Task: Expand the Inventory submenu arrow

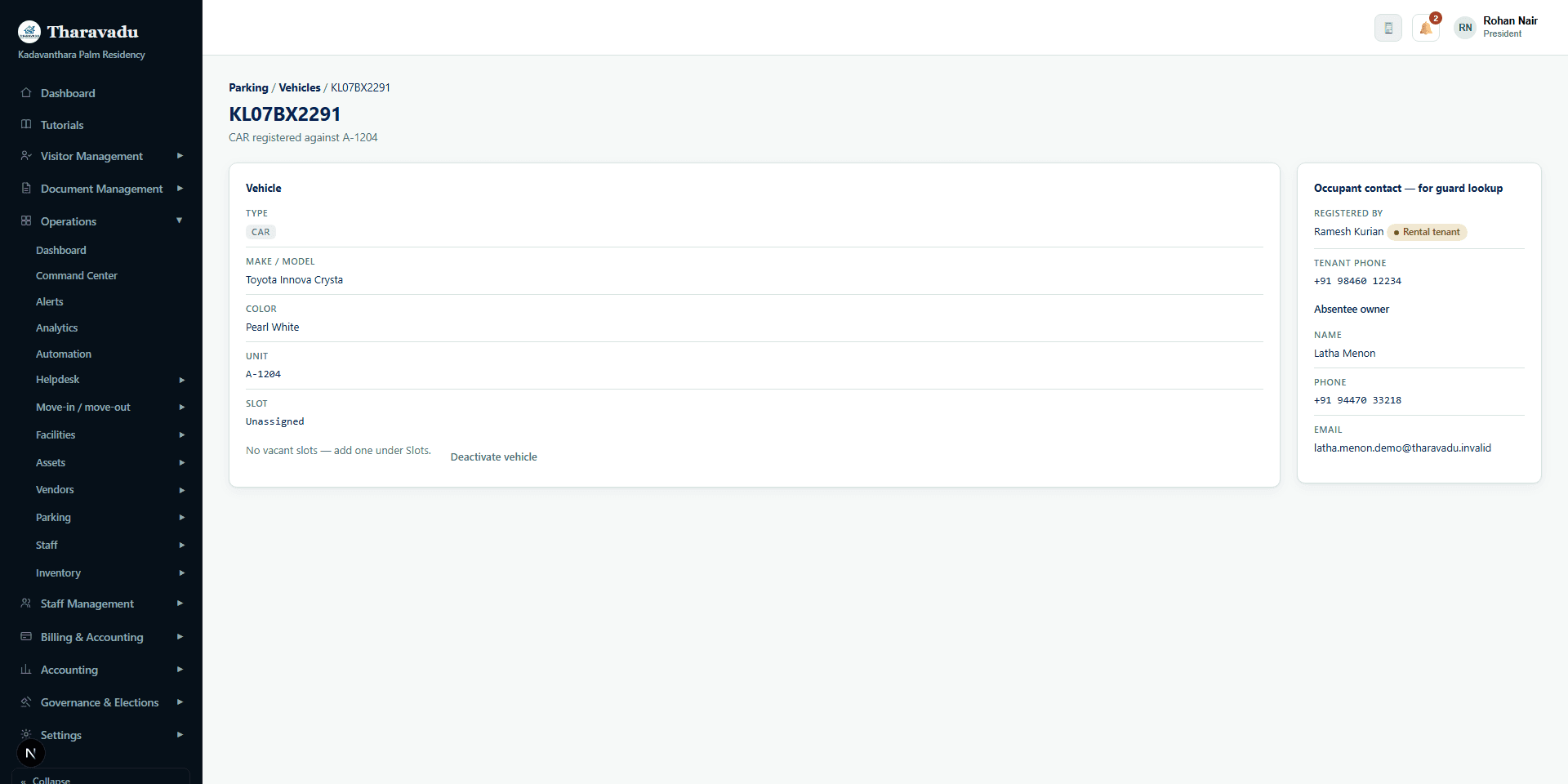Action: 181,572
